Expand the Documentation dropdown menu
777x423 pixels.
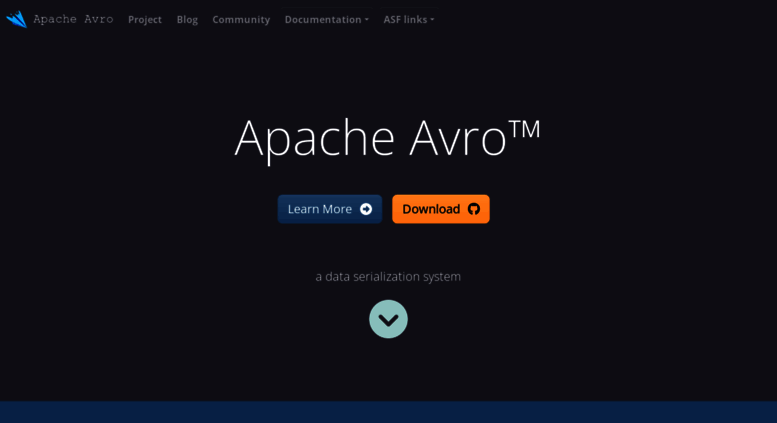tap(327, 20)
